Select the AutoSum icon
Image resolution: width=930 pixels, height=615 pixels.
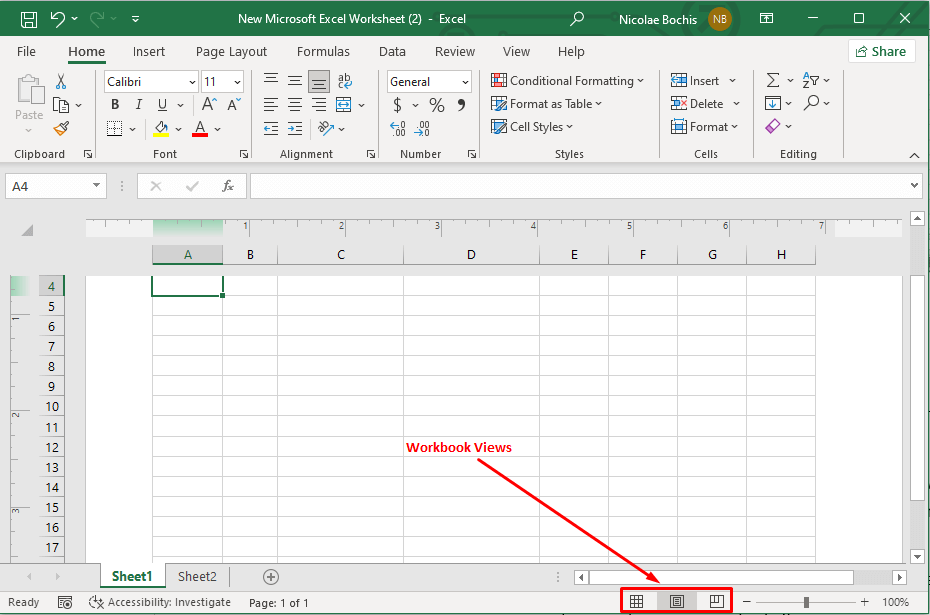click(773, 80)
